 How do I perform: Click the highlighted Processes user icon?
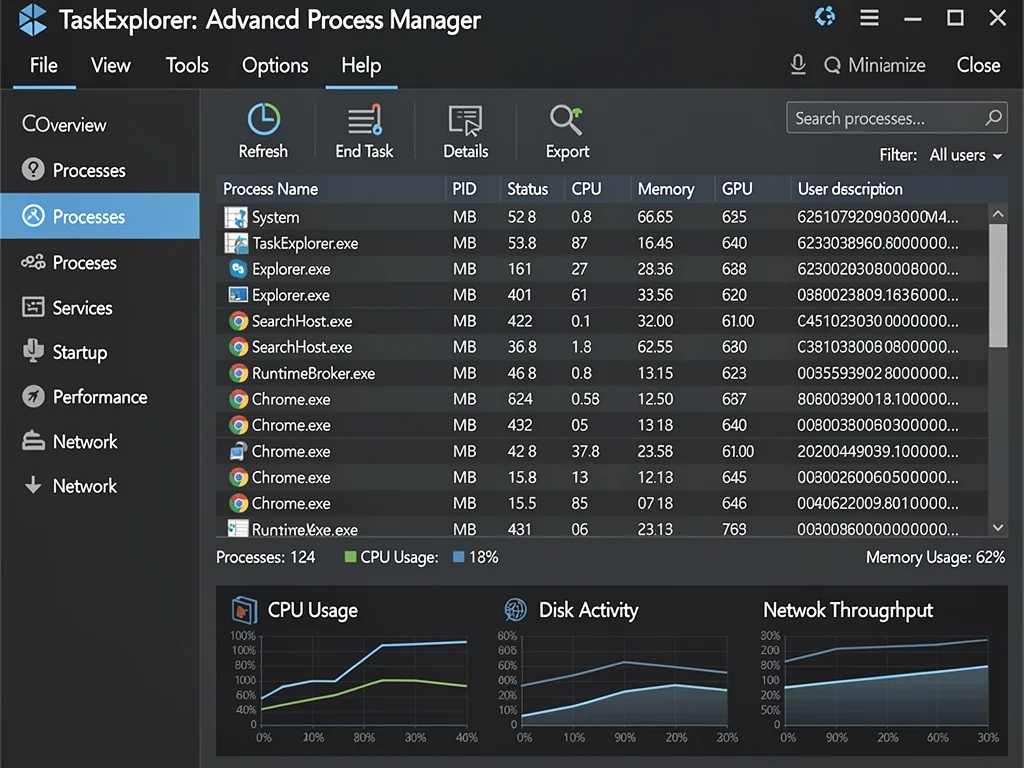click(x=33, y=216)
